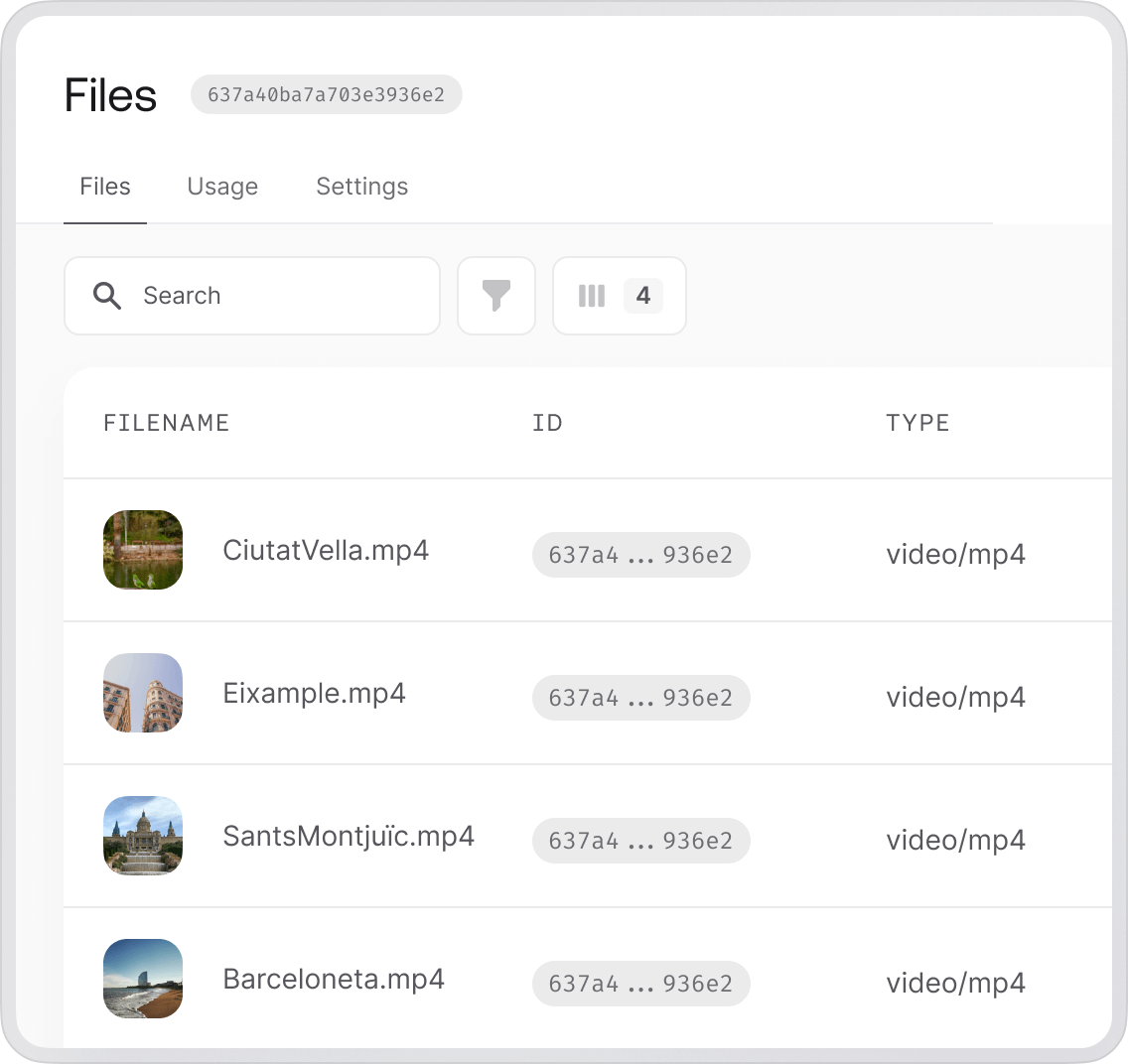
Task: Click the ID chip for Eixample.mp4
Action: [641, 698]
